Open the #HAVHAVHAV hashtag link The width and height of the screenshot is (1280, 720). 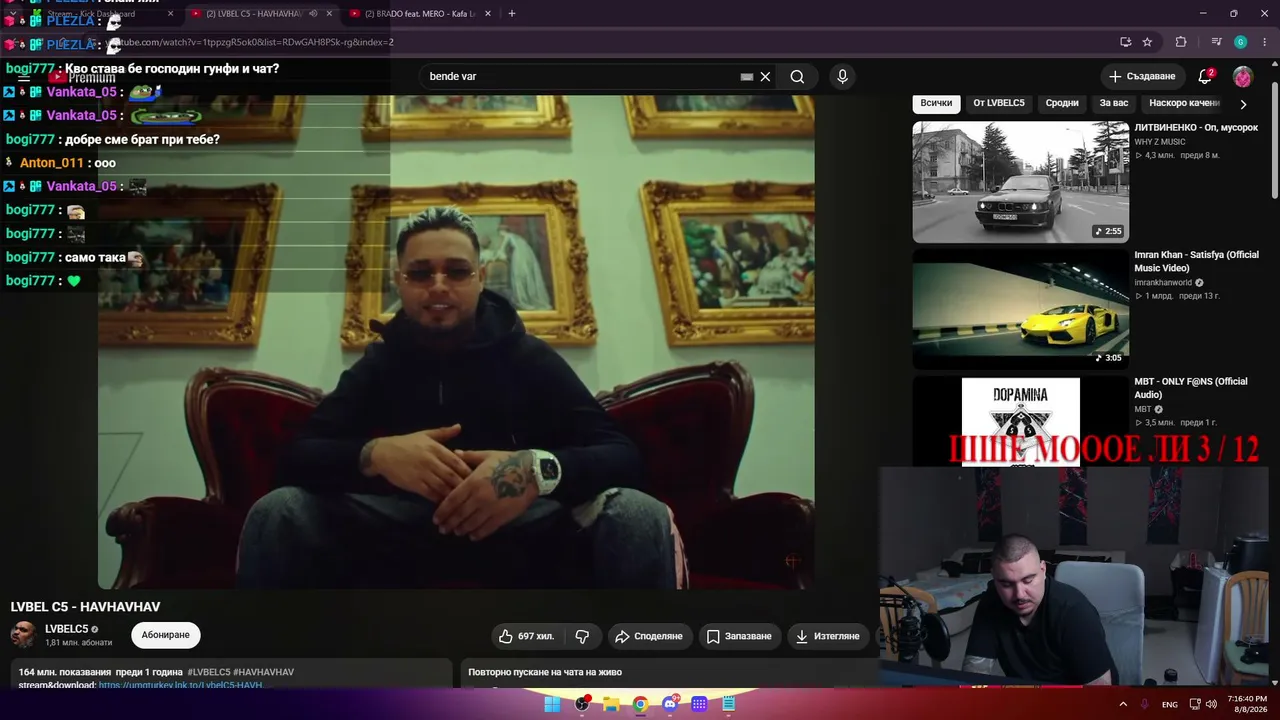point(264,672)
